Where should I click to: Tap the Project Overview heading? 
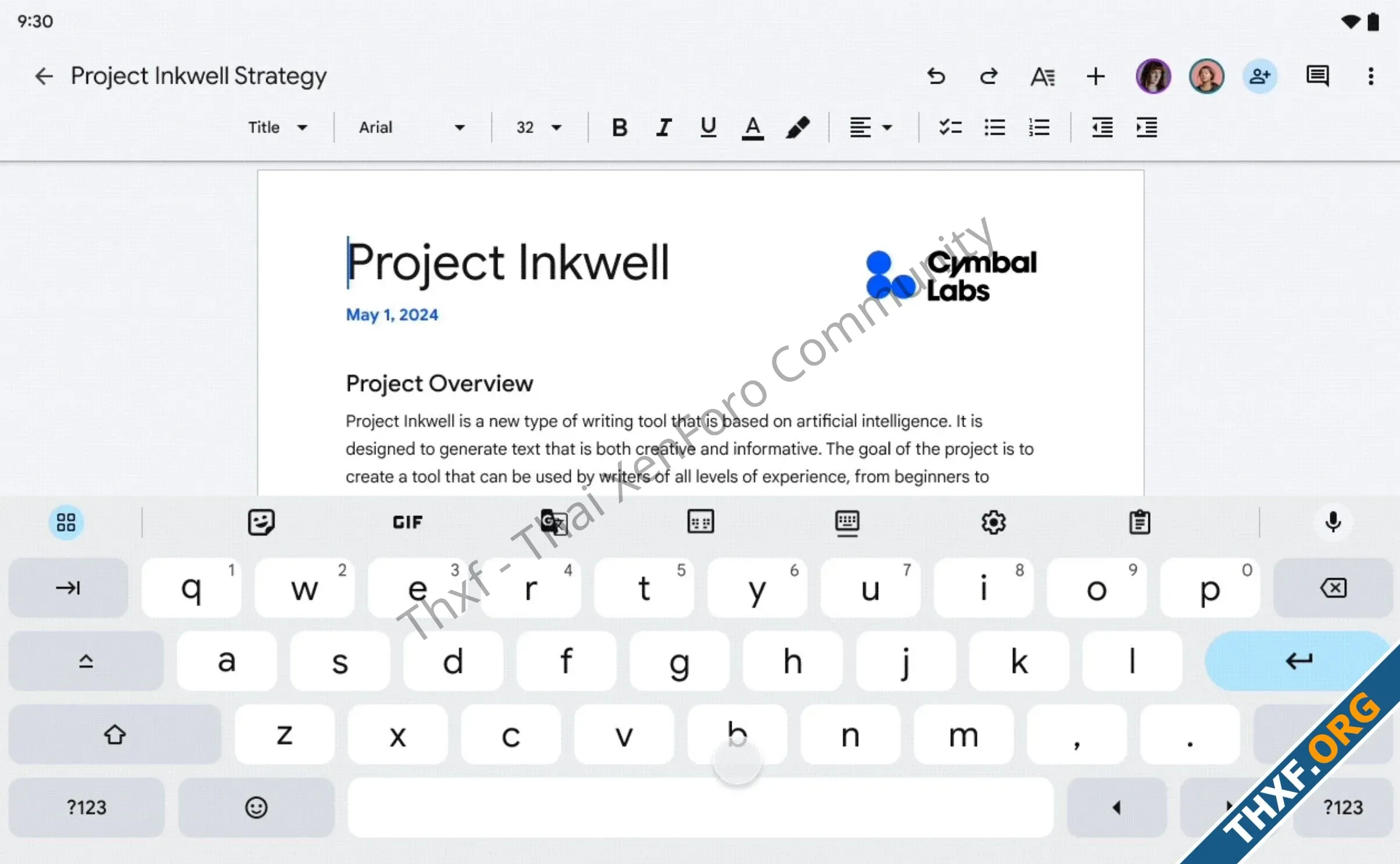[439, 383]
